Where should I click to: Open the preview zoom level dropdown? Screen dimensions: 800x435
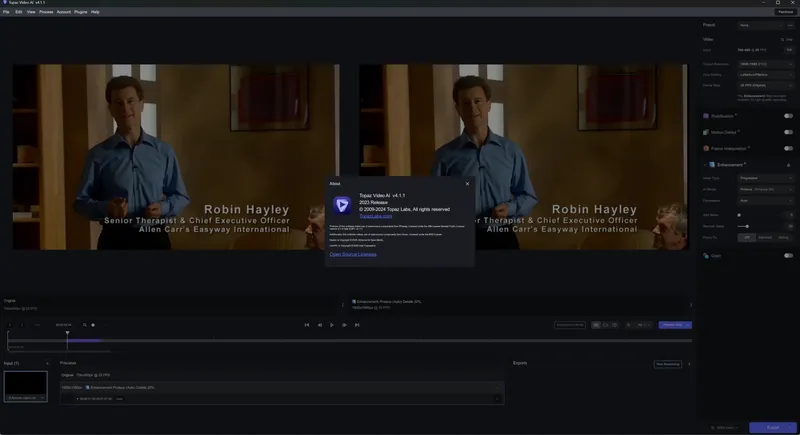[643, 325]
